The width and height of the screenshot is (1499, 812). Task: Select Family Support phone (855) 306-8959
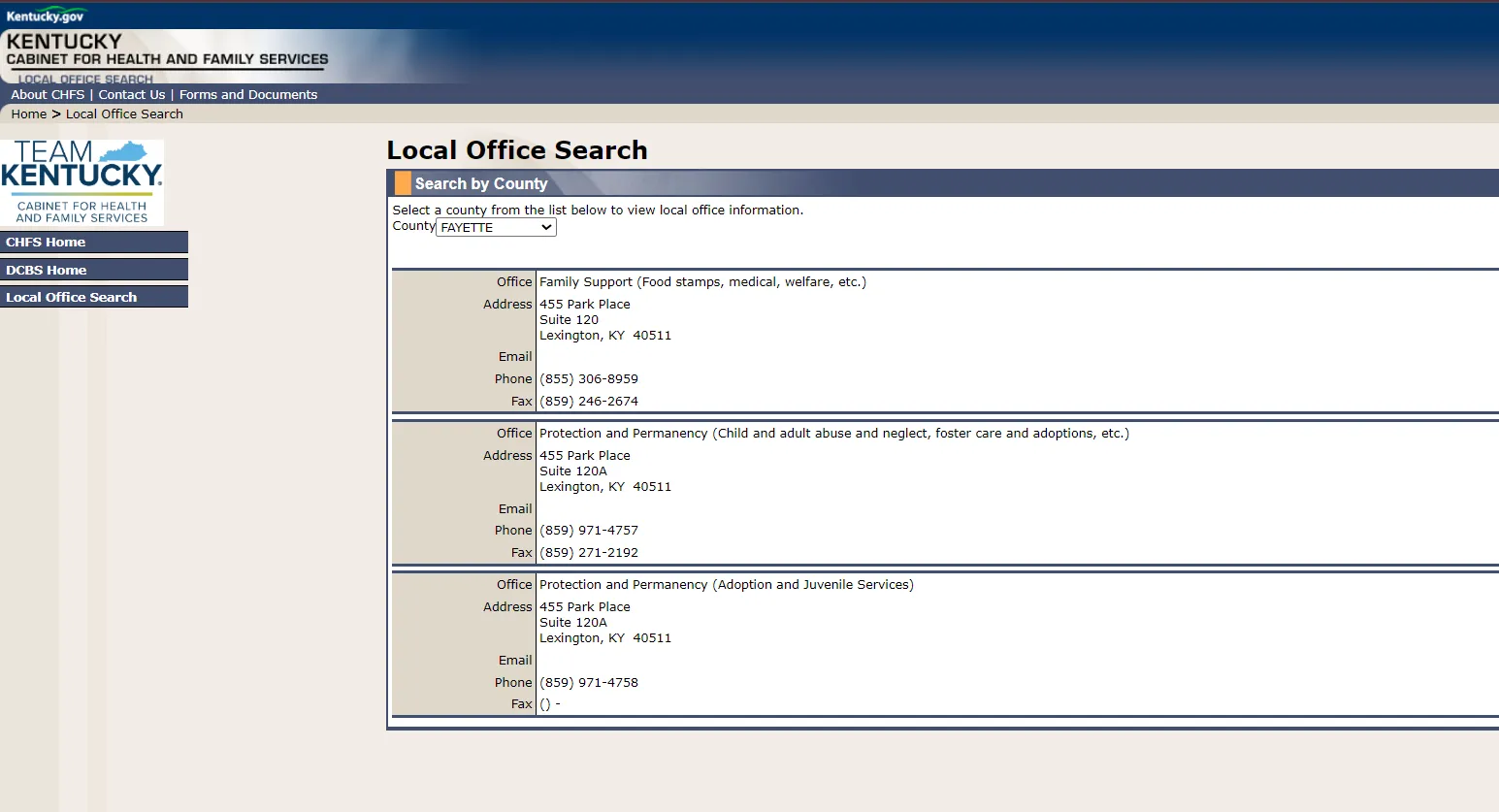[589, 379]
